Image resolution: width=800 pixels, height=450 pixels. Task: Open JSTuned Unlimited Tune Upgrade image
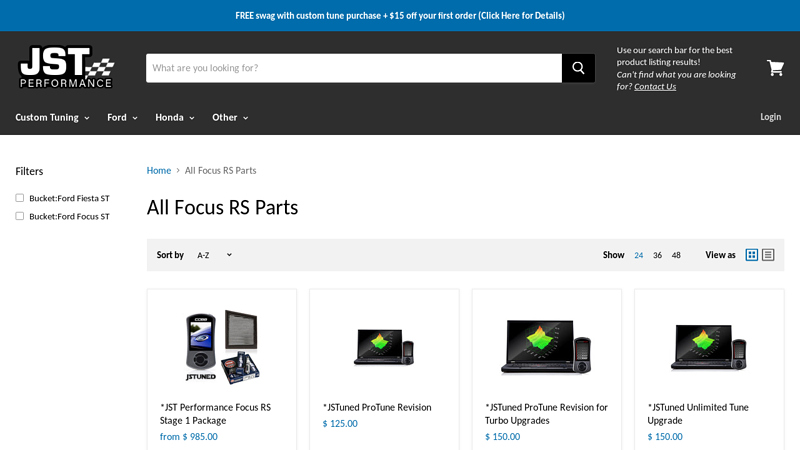(709, 346)
